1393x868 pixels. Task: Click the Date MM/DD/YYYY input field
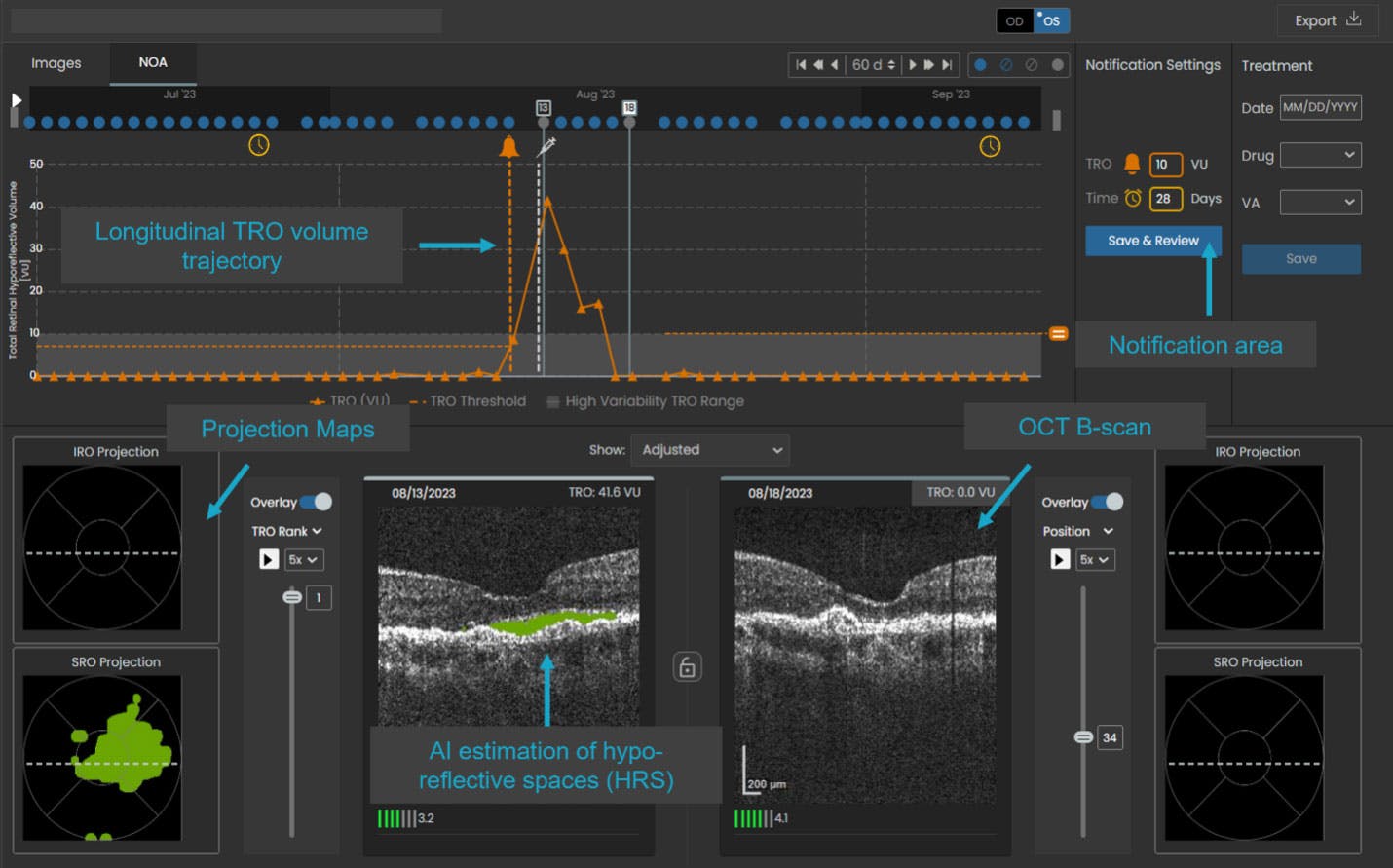(x=1321, y=107)
